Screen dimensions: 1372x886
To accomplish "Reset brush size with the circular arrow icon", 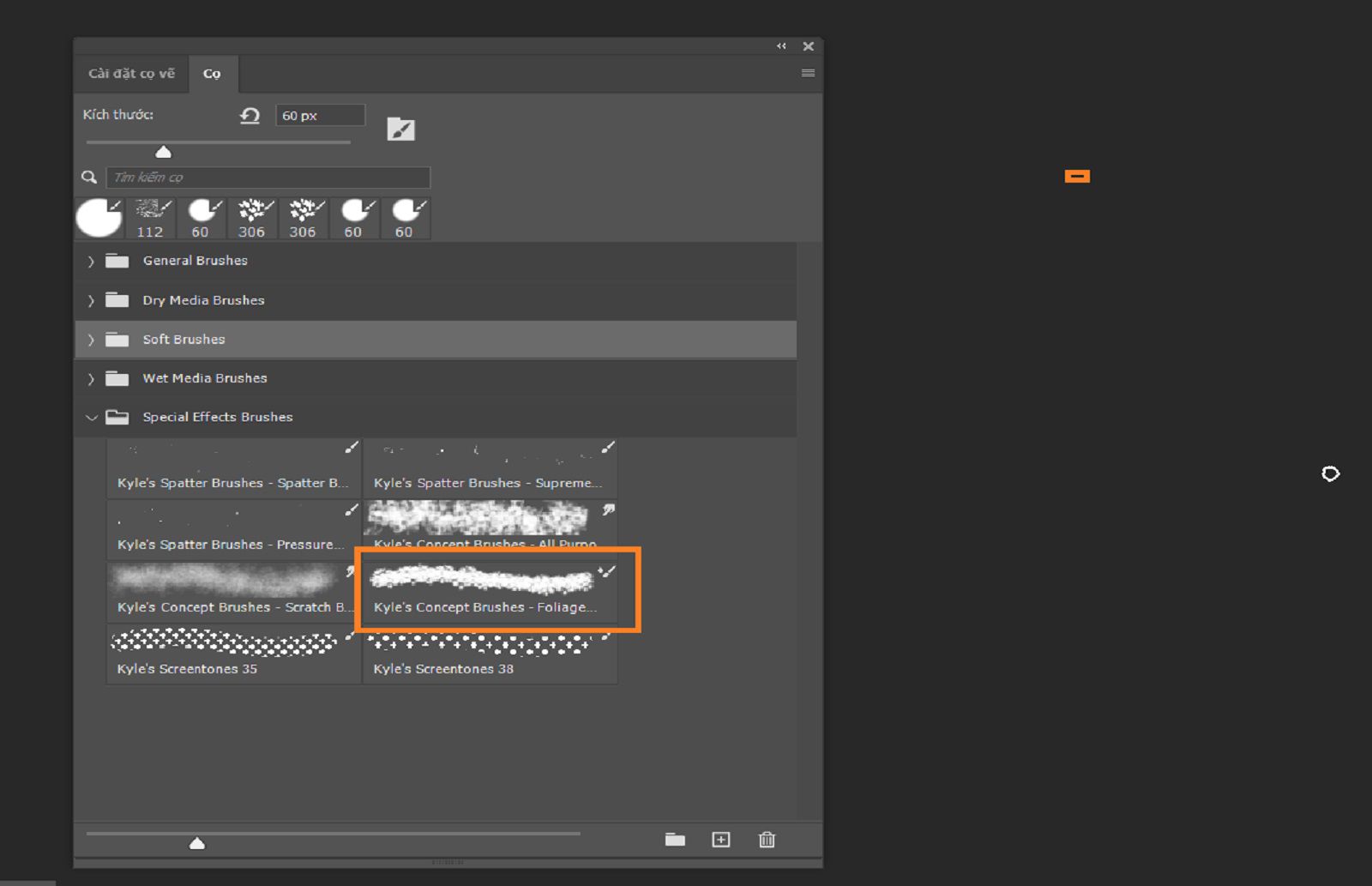I will pos(250,116).
